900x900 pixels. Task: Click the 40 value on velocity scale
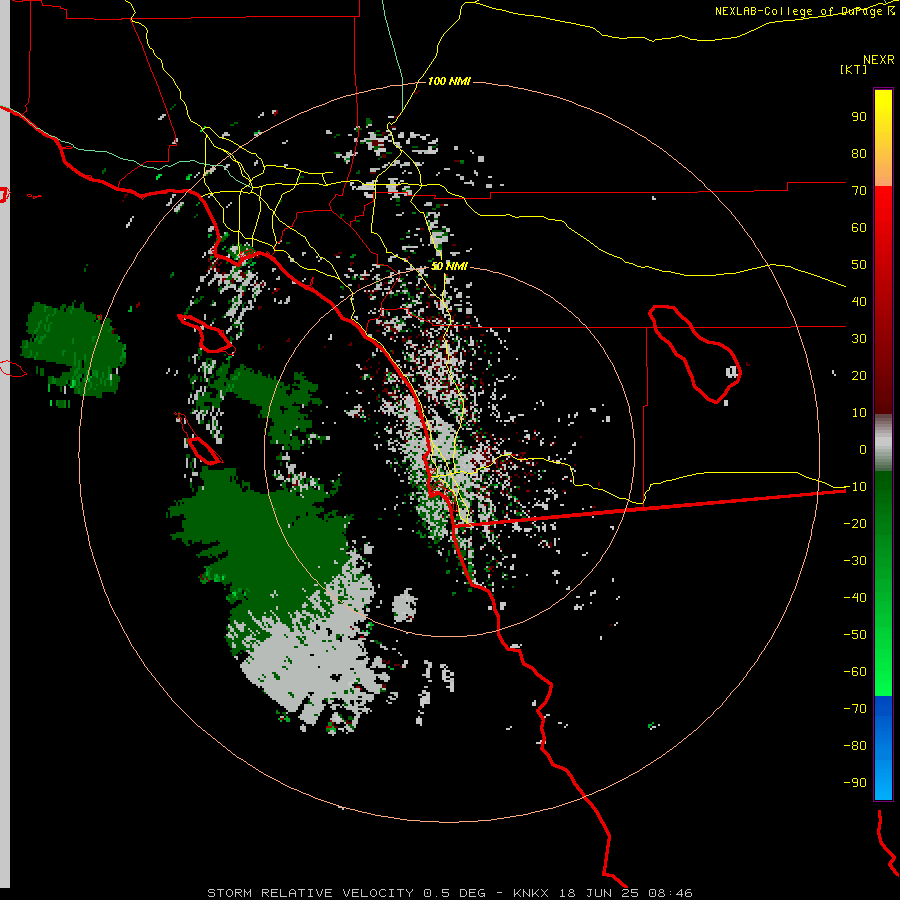coord(859,301)
